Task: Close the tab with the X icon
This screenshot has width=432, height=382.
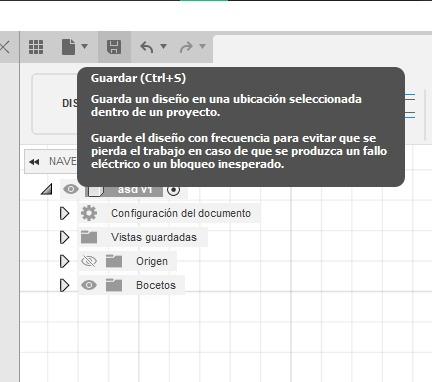Action: pos(4,47)
